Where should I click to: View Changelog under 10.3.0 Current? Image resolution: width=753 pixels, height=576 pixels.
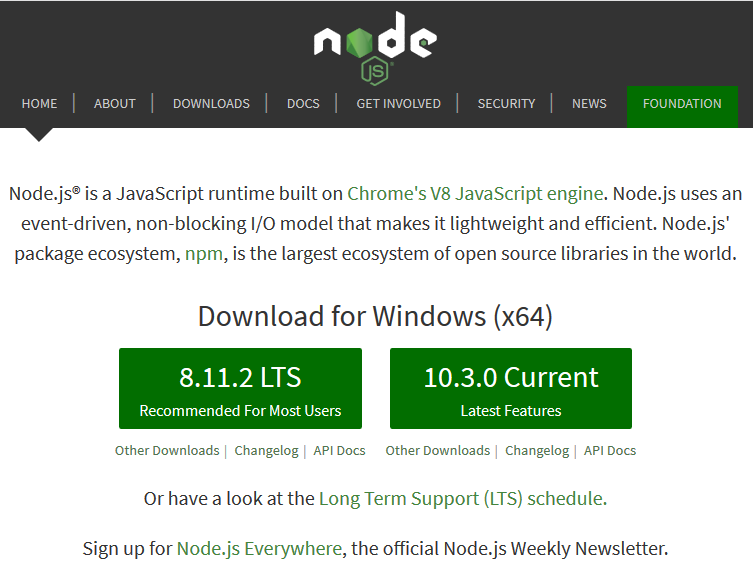[x=537, y=451]
